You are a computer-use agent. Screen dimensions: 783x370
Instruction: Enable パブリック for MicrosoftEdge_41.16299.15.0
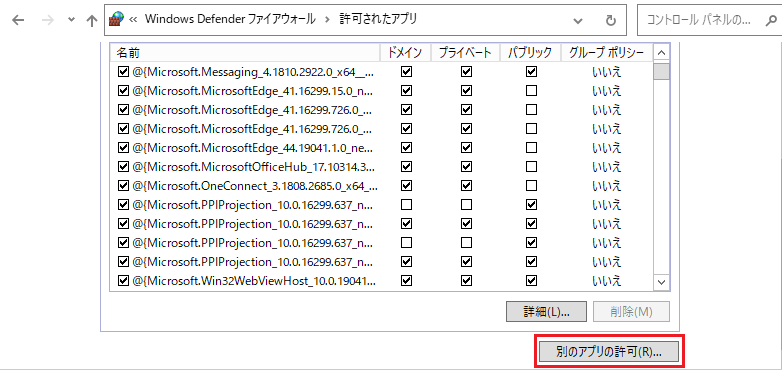click(532, 91)
